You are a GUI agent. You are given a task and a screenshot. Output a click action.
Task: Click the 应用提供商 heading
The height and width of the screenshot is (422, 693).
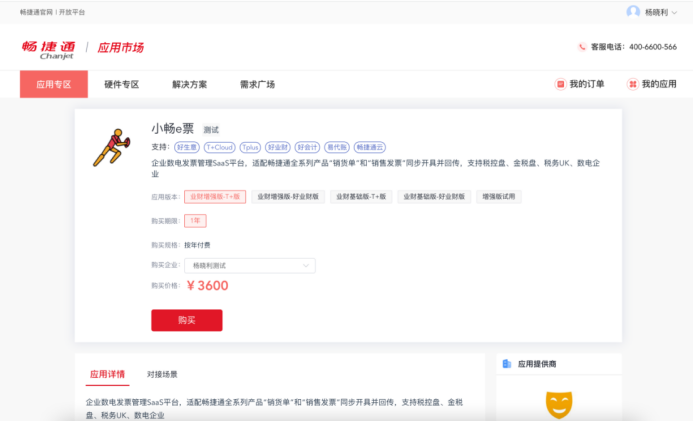[537, 364]
